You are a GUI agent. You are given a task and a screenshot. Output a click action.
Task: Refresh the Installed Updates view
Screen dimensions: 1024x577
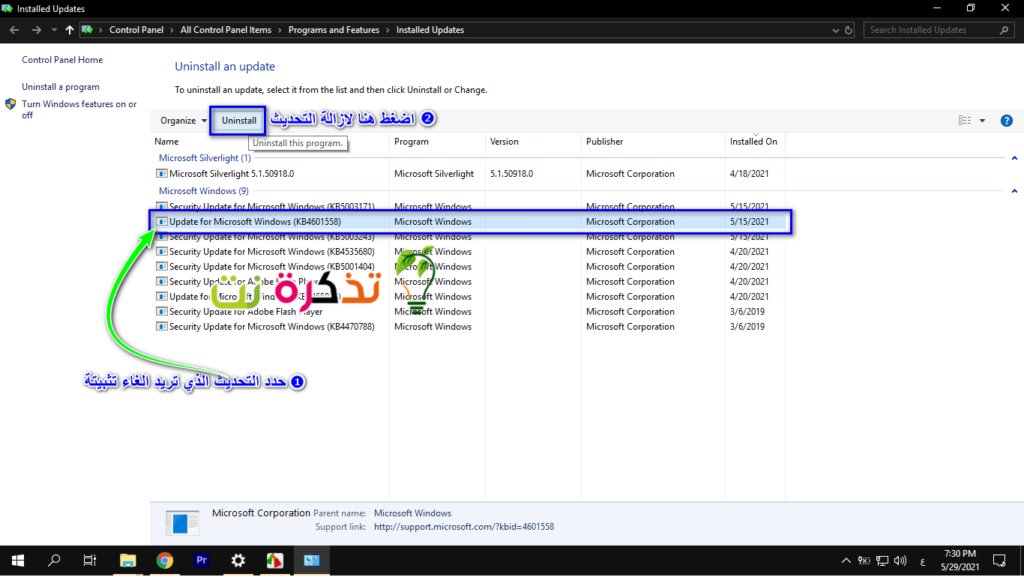pos(848,30)
